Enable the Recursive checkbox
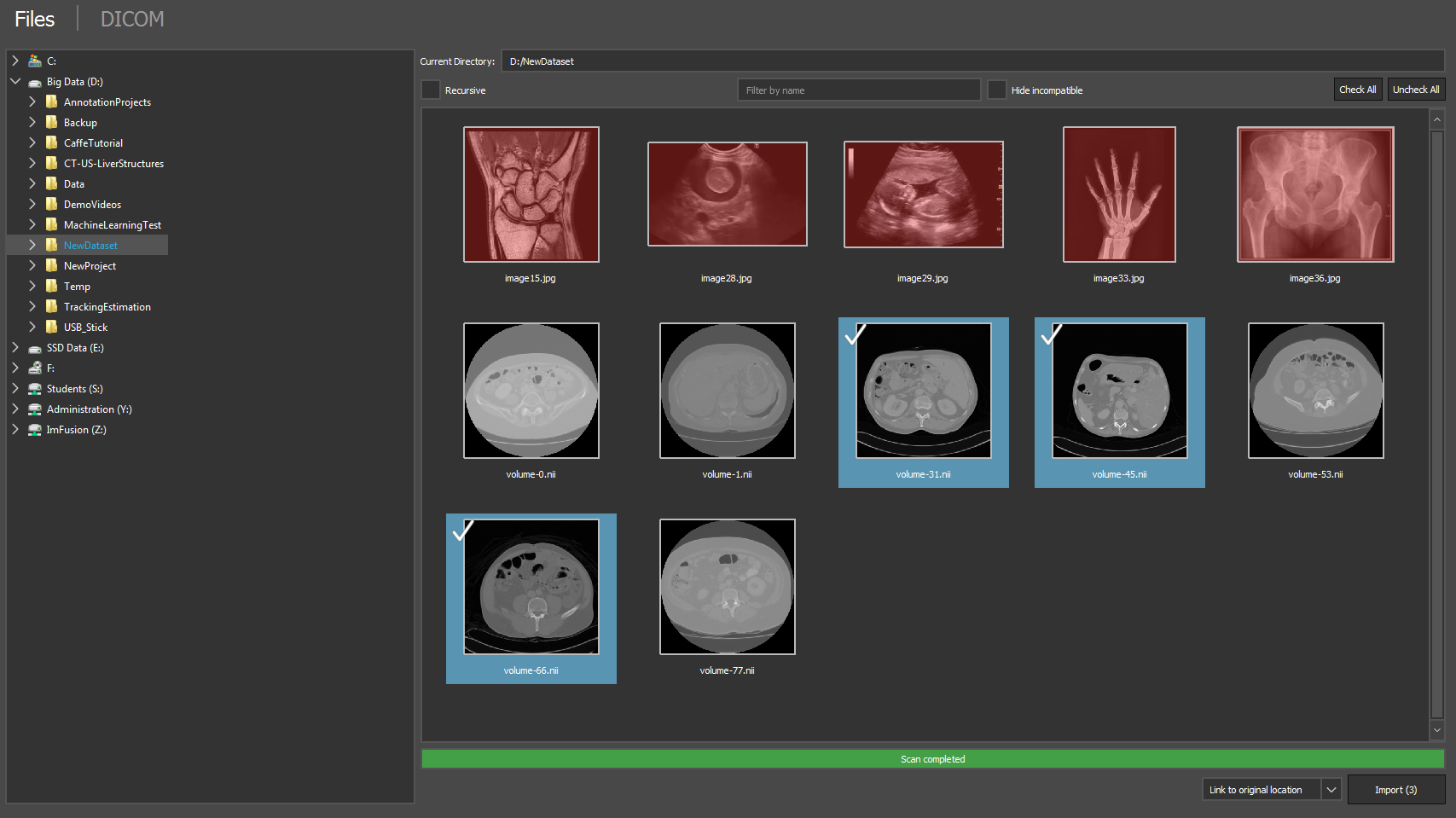Viewport: 1456px width, 818px height. (x=431, y=90)
